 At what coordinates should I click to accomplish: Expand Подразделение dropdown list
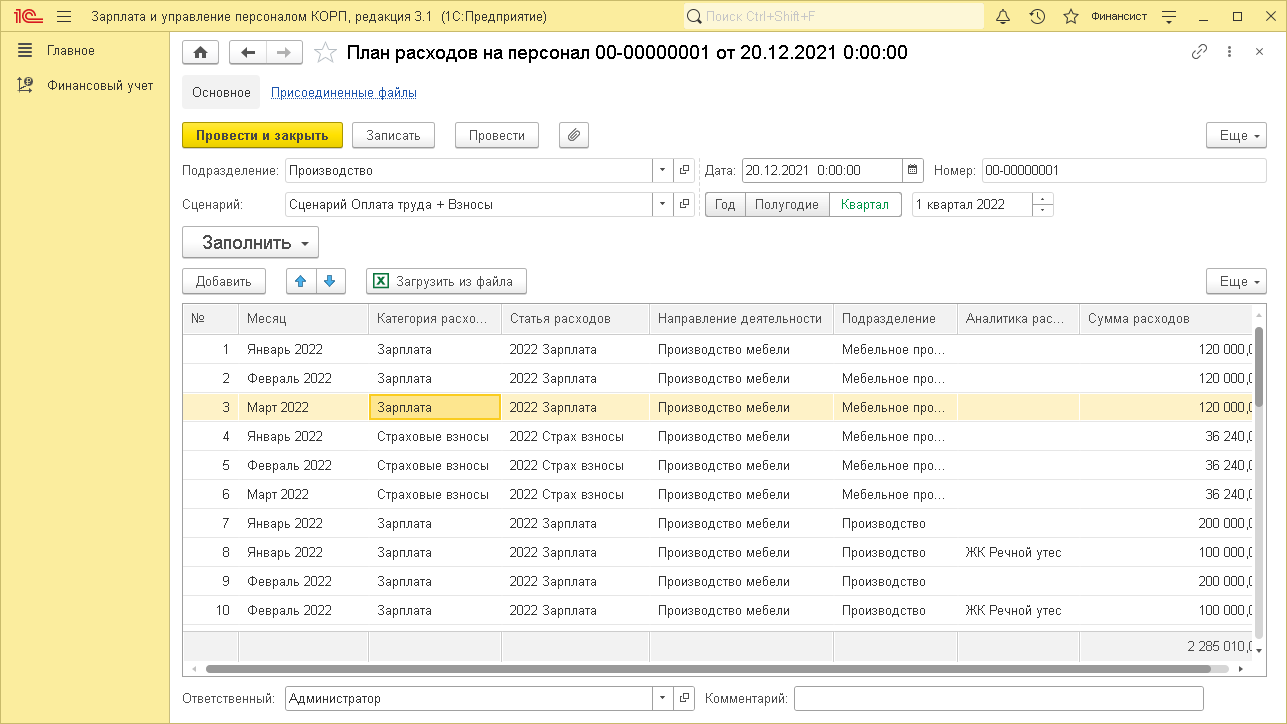(x=663, y=171)
